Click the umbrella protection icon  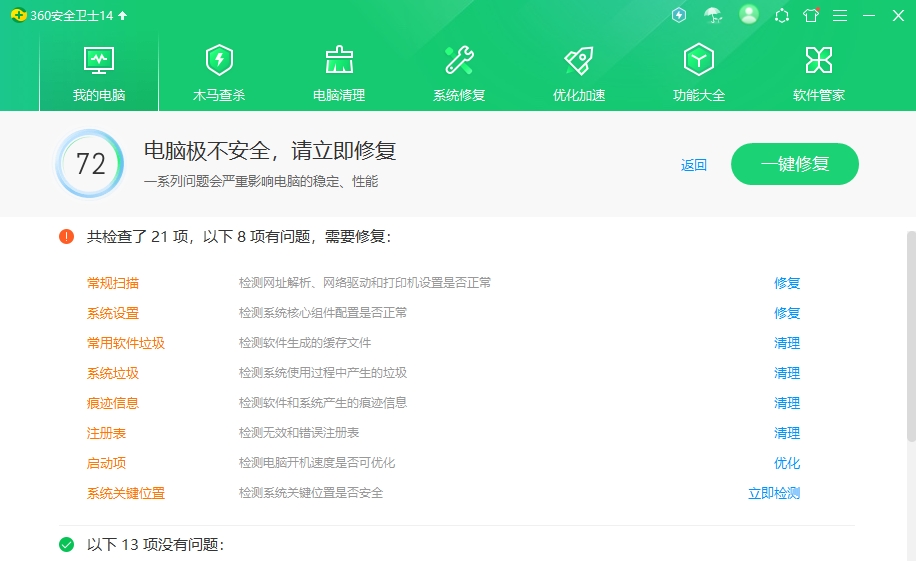(712, 15)
